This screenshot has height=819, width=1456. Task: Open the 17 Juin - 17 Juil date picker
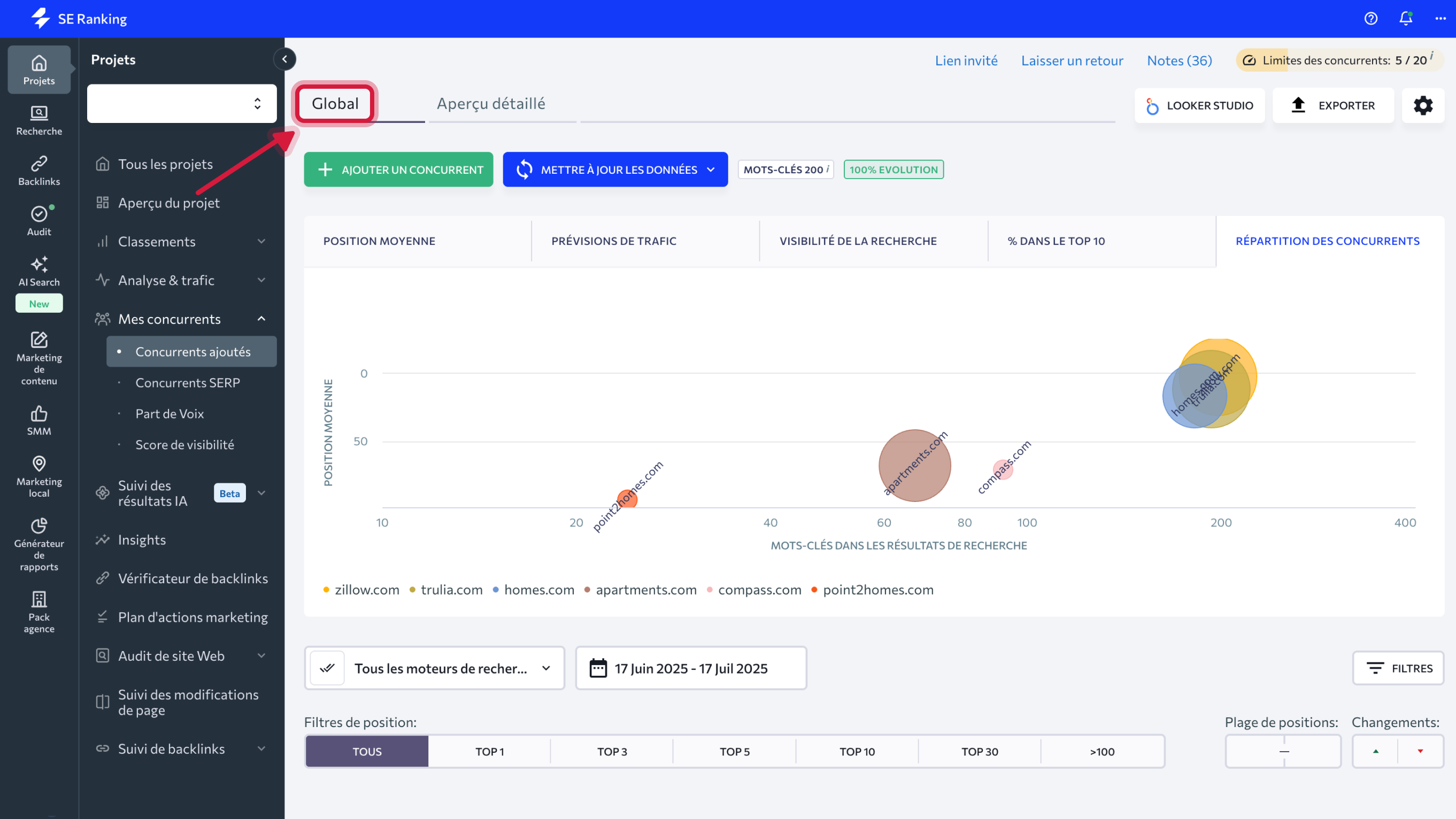point(691,668)
